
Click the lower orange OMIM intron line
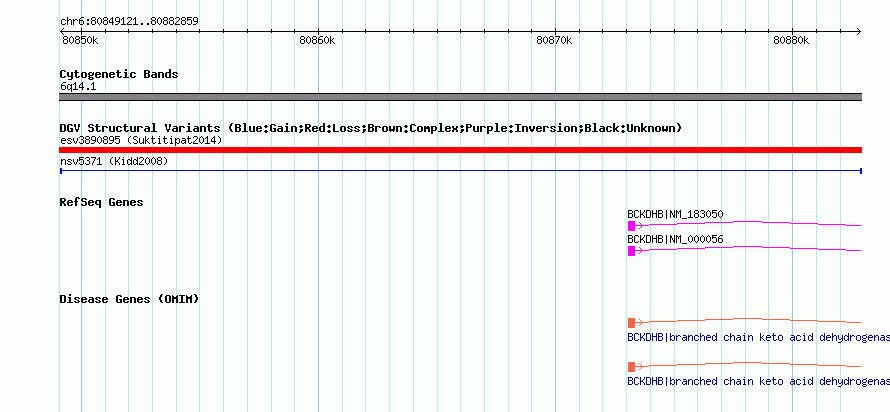[x=748, y=364]
